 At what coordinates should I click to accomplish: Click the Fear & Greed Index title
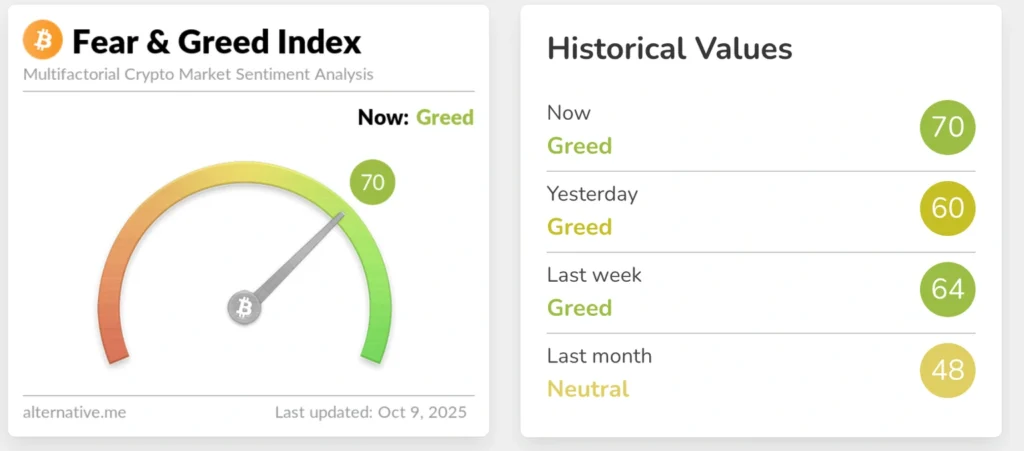[216, 42]
